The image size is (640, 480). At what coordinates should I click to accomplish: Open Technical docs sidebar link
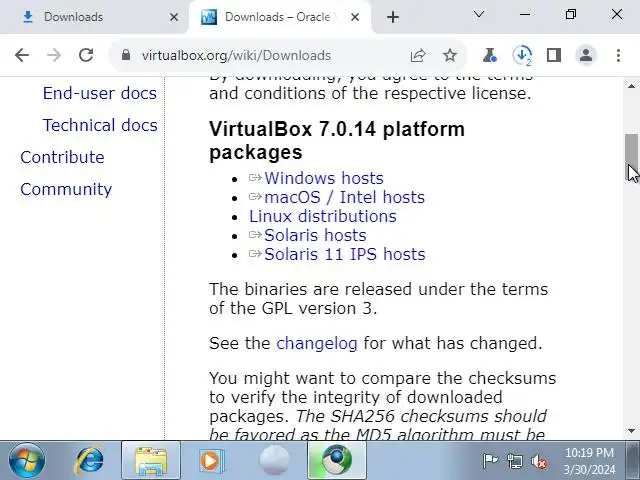[100, 125]
